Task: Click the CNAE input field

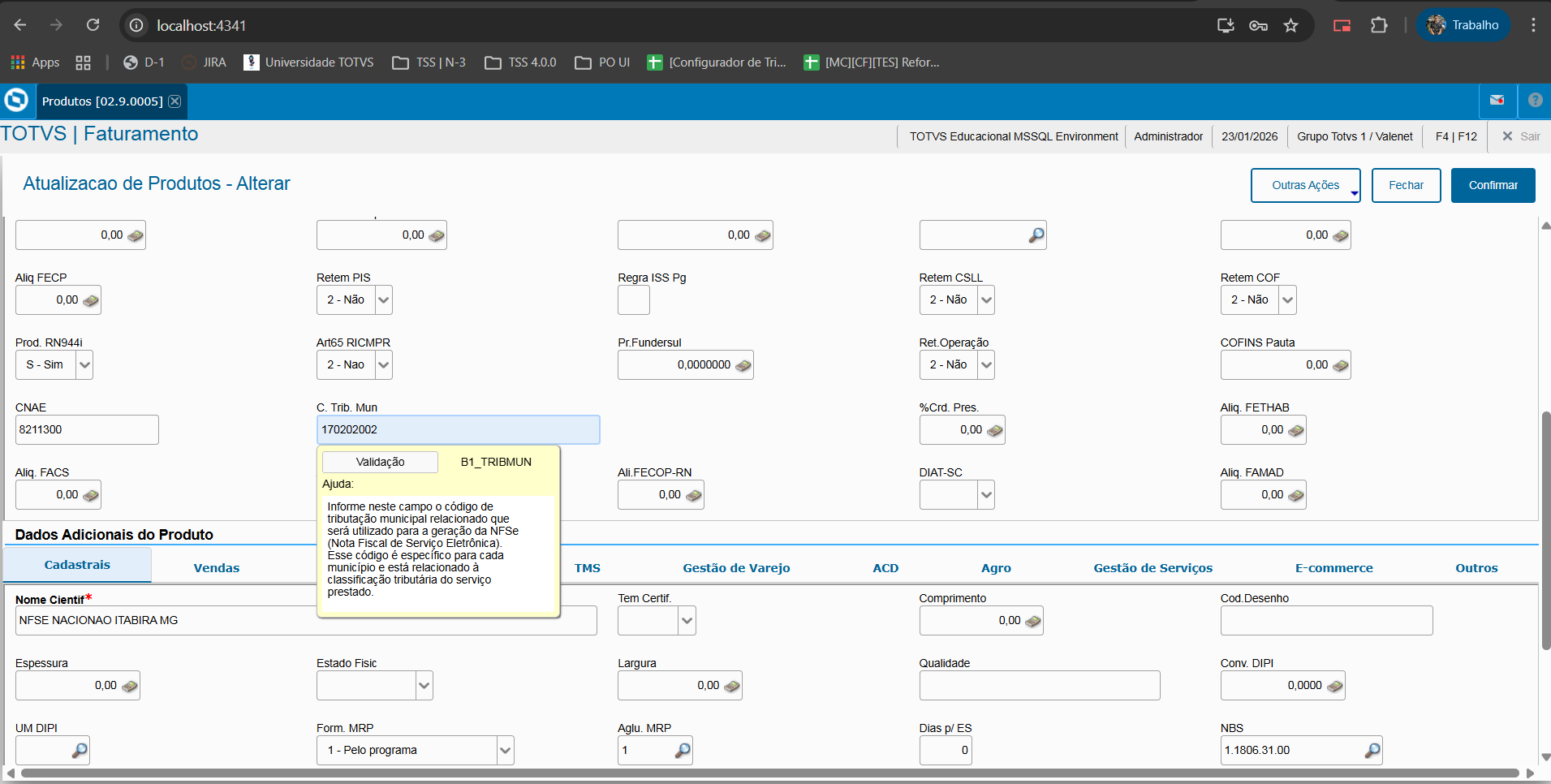Action: 87,430
